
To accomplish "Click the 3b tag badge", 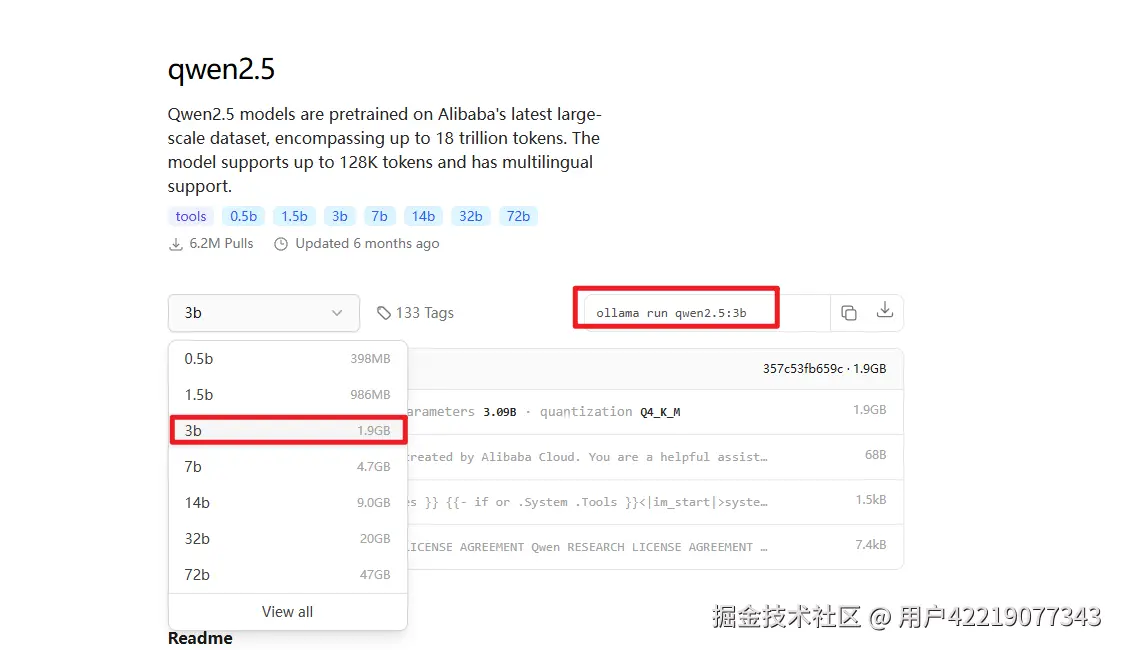I will tap(340, 216).
